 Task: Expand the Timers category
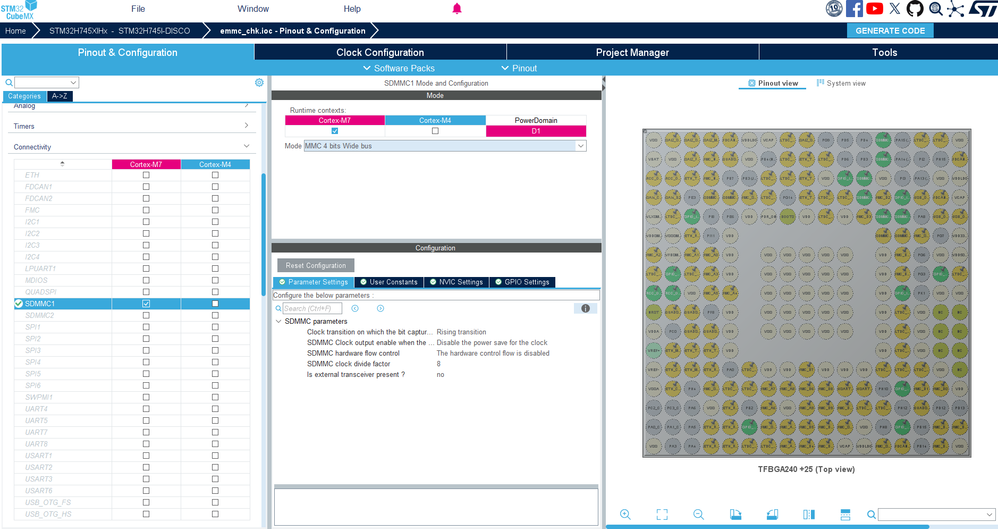click(246, 125)
